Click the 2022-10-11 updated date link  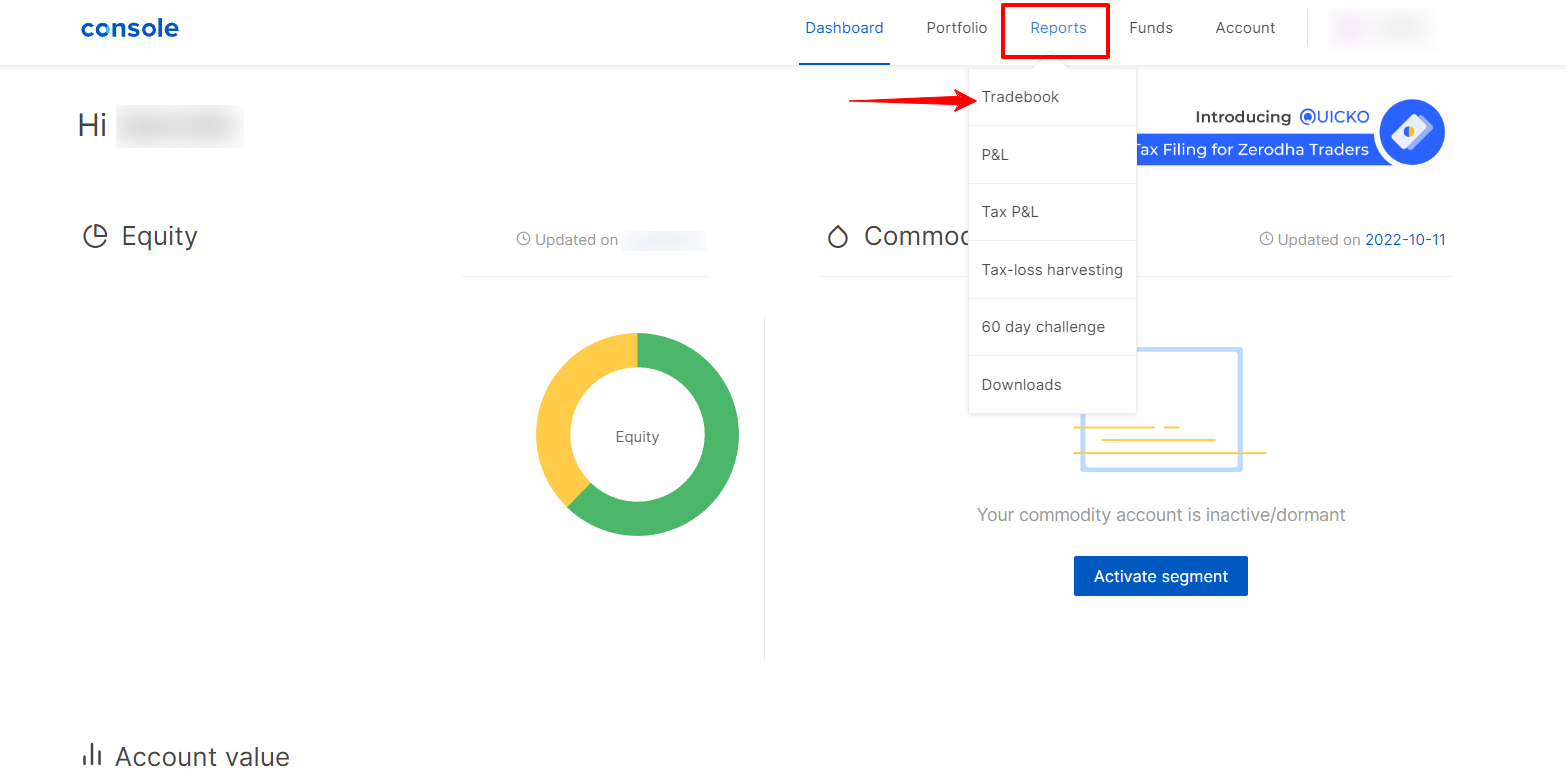tap(1405, 240)
